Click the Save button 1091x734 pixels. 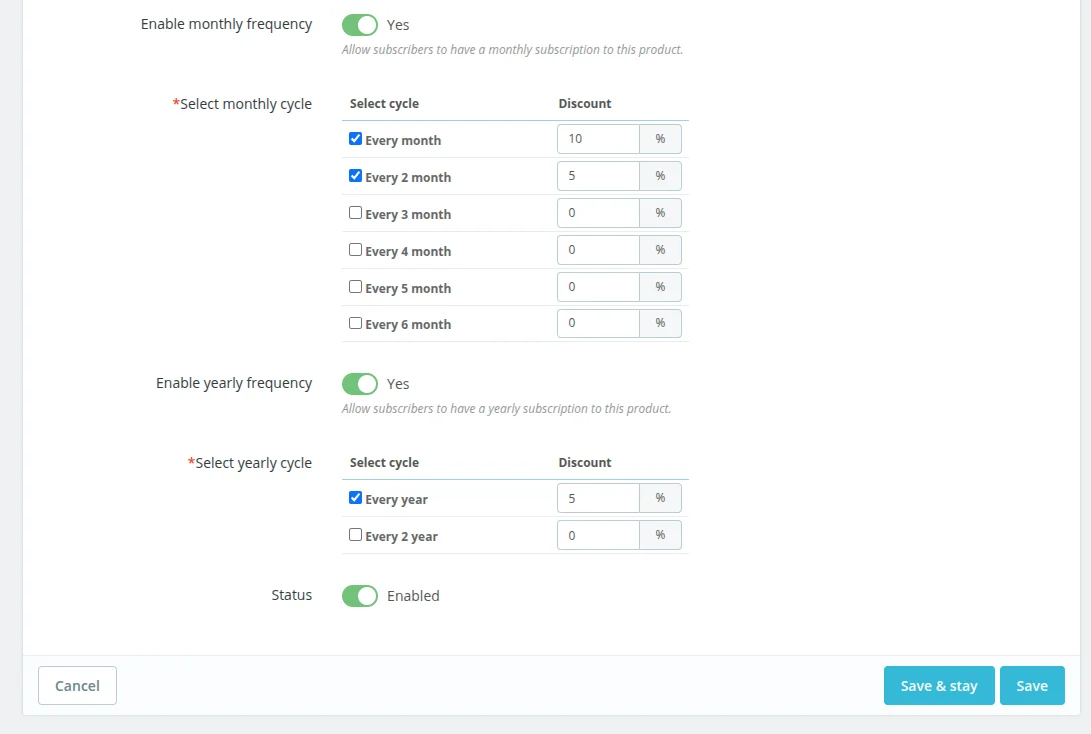pos(1032,686)
